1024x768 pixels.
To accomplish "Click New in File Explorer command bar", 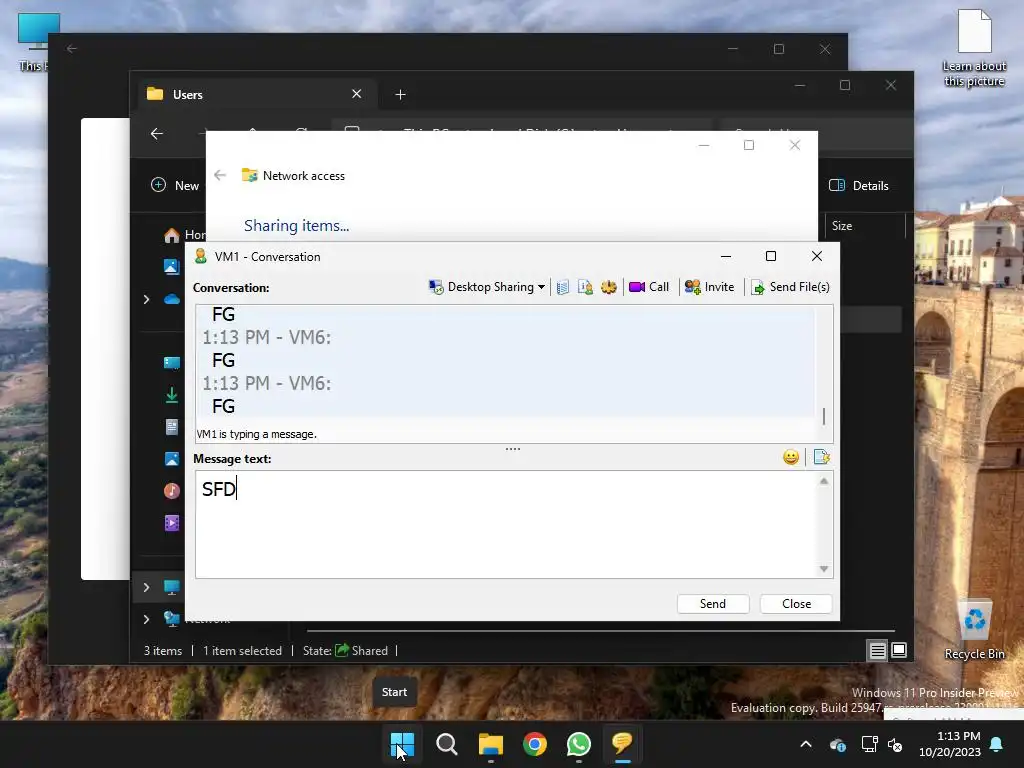I will click(175, 185).
